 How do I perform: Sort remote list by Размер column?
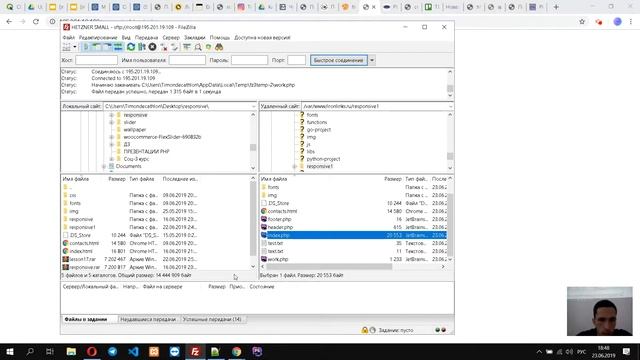(x=393, y=179)
